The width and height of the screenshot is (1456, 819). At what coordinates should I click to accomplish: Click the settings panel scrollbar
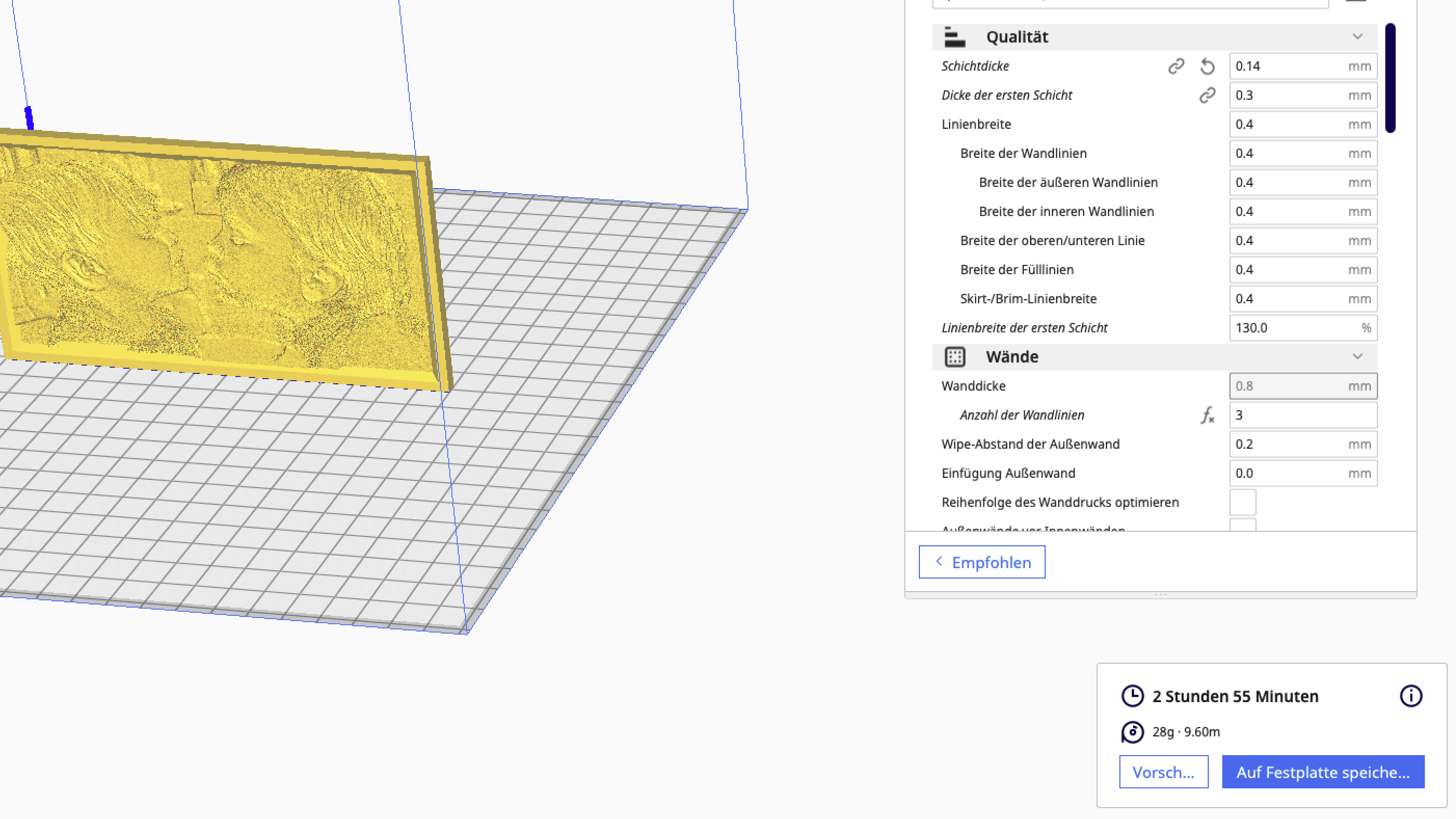pyautogui.click(x=1391, y=78)
